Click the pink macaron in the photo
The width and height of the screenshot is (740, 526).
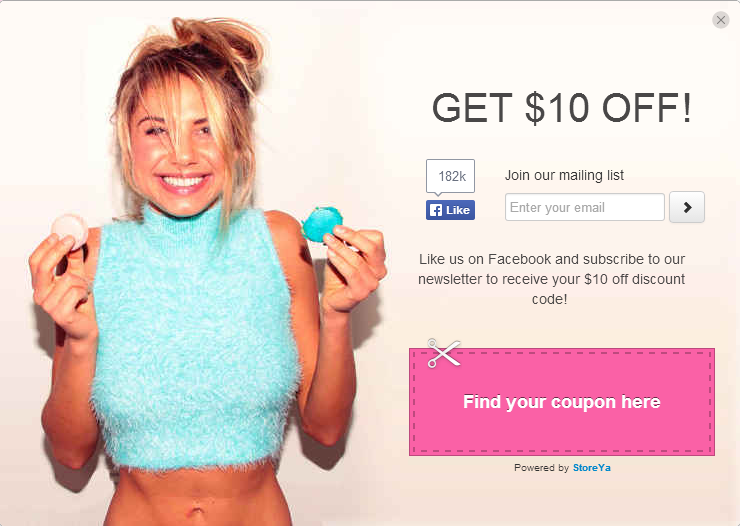pyautogui.click(x=70, y=230)
